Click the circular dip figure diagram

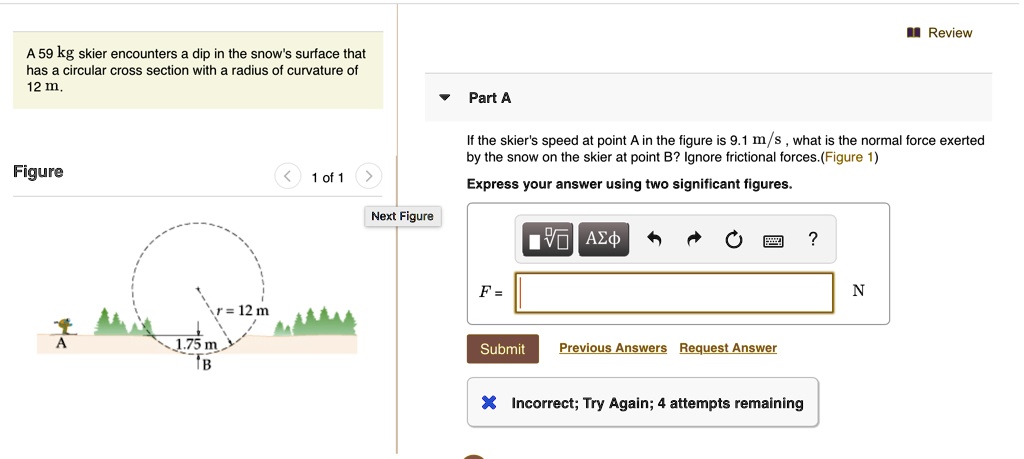click(195, 290)
